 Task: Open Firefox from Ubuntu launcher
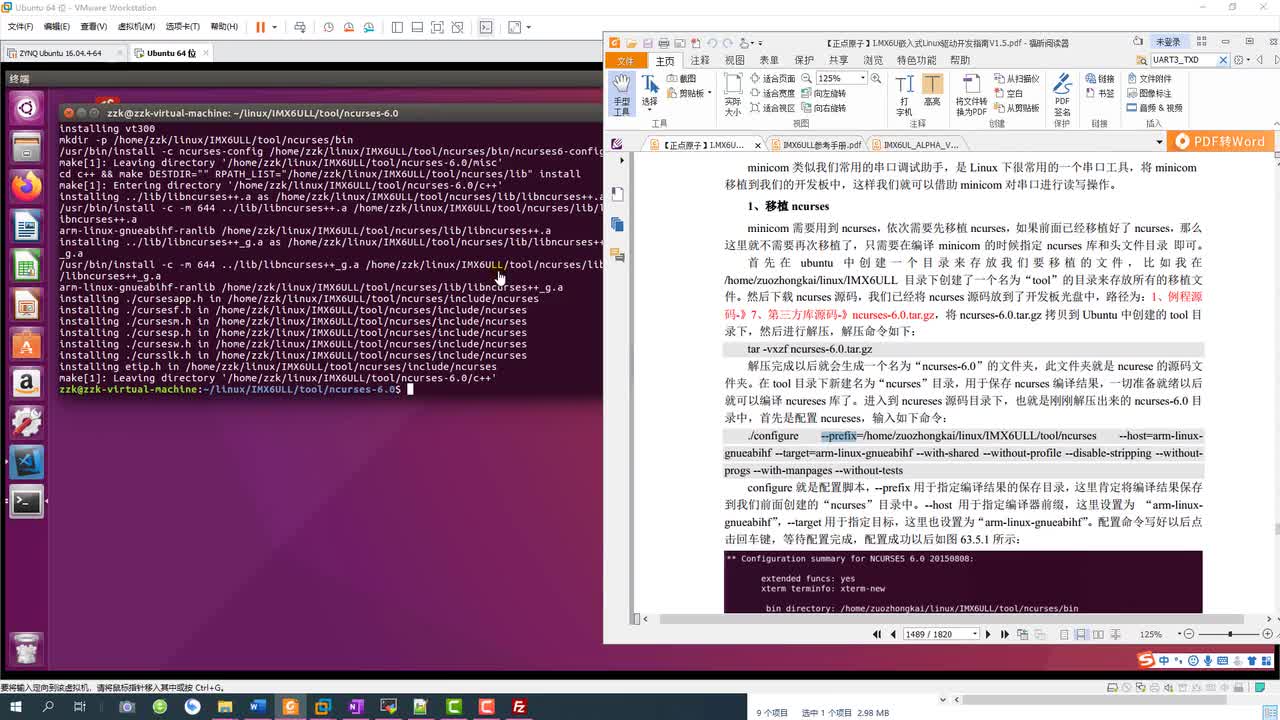(x=26, y=185)
